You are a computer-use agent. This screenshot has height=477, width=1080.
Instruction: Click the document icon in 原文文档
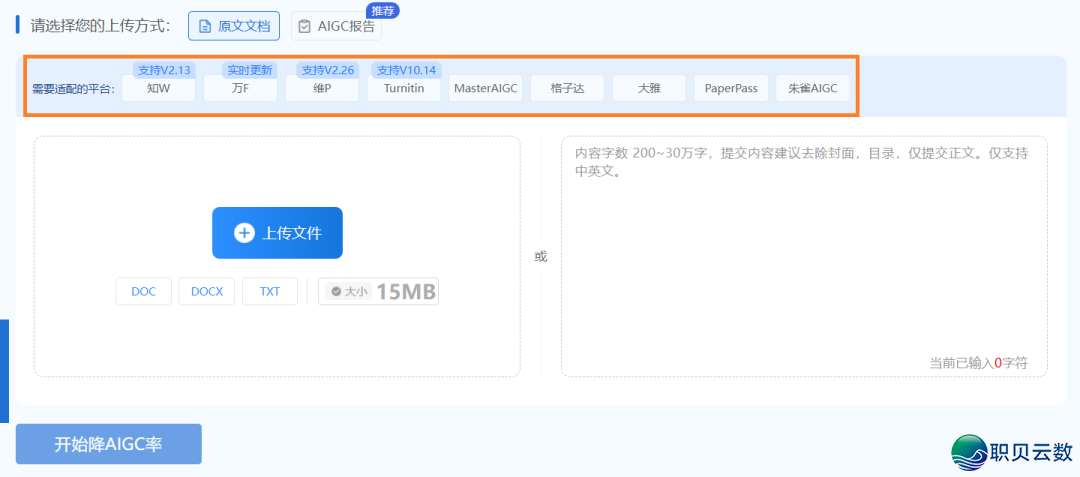coord(204,27)
